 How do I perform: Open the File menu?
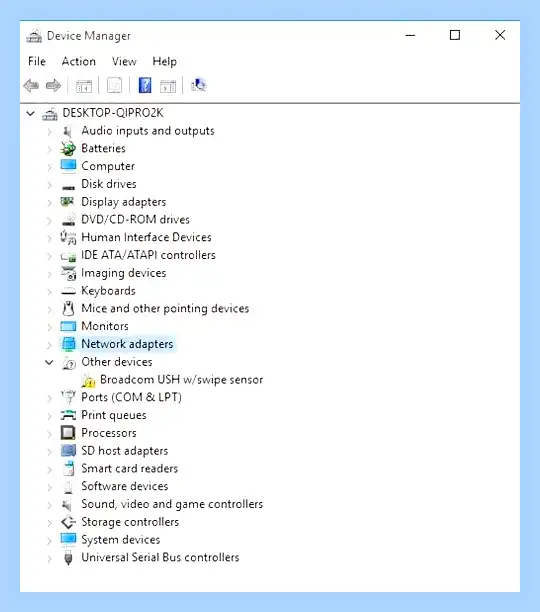(37, 61)
